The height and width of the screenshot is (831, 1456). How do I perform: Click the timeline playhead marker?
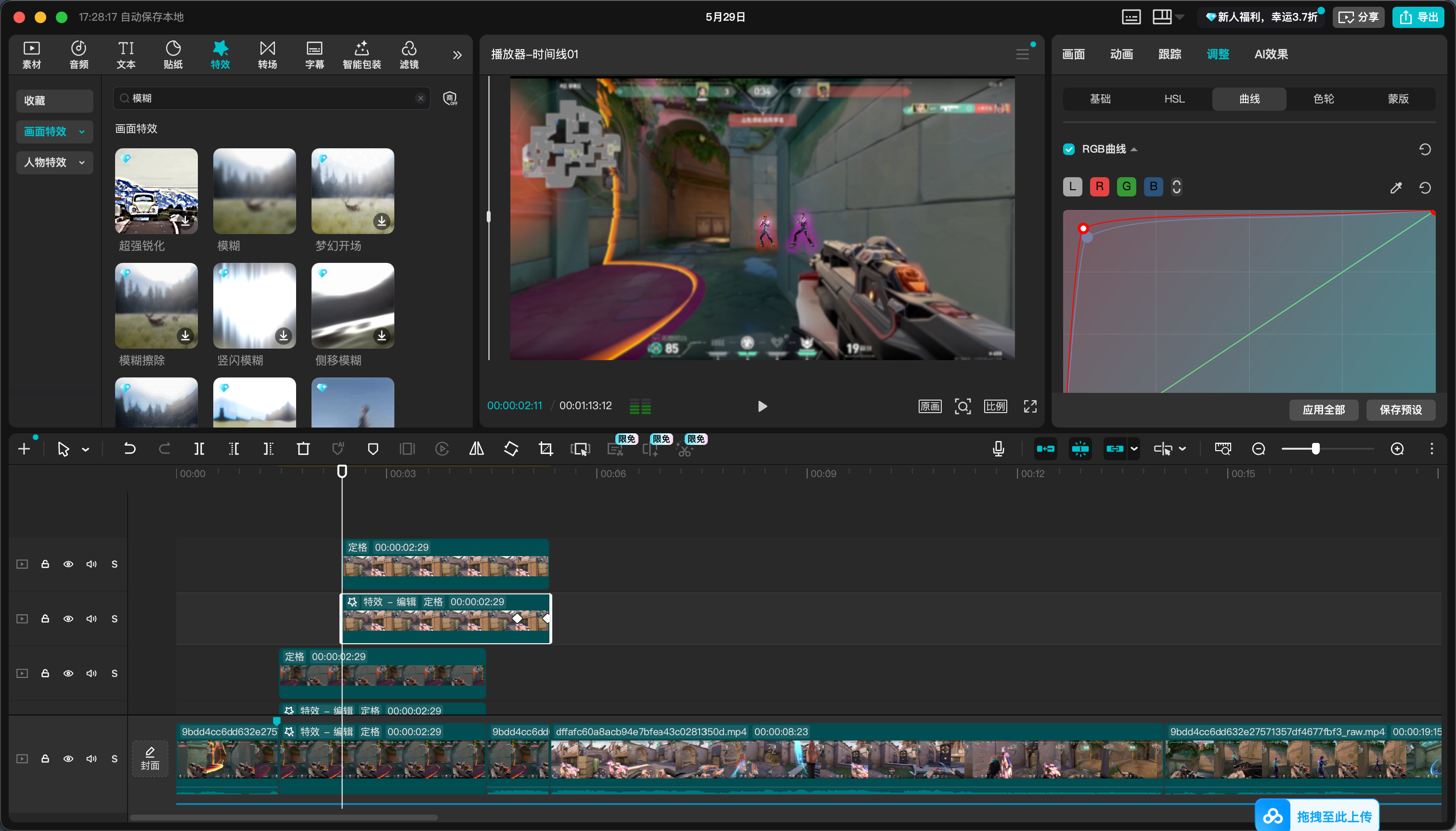(342, 471)
